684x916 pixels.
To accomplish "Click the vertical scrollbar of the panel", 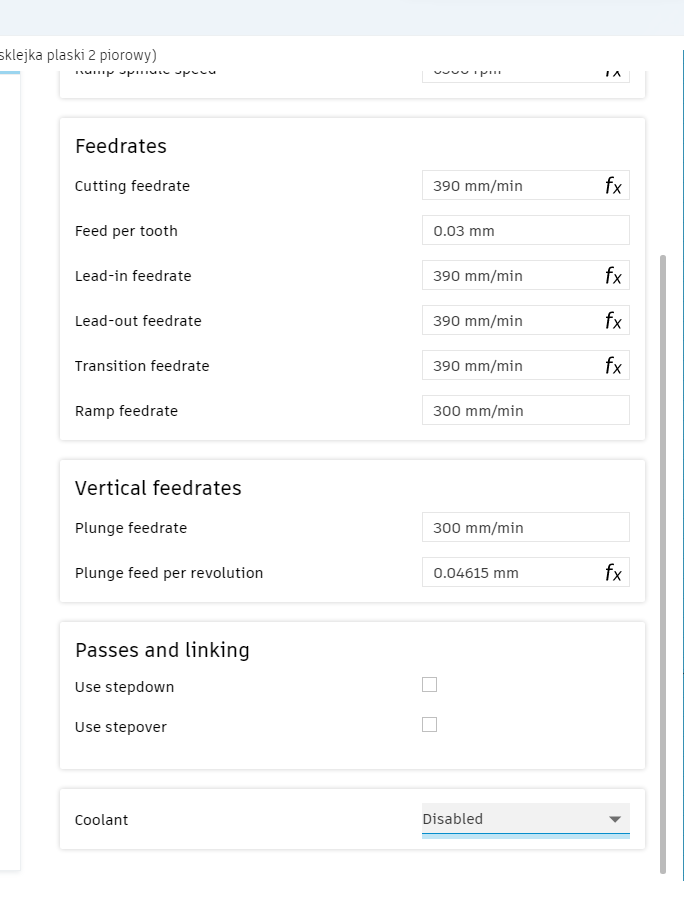I will pos(663,564).
